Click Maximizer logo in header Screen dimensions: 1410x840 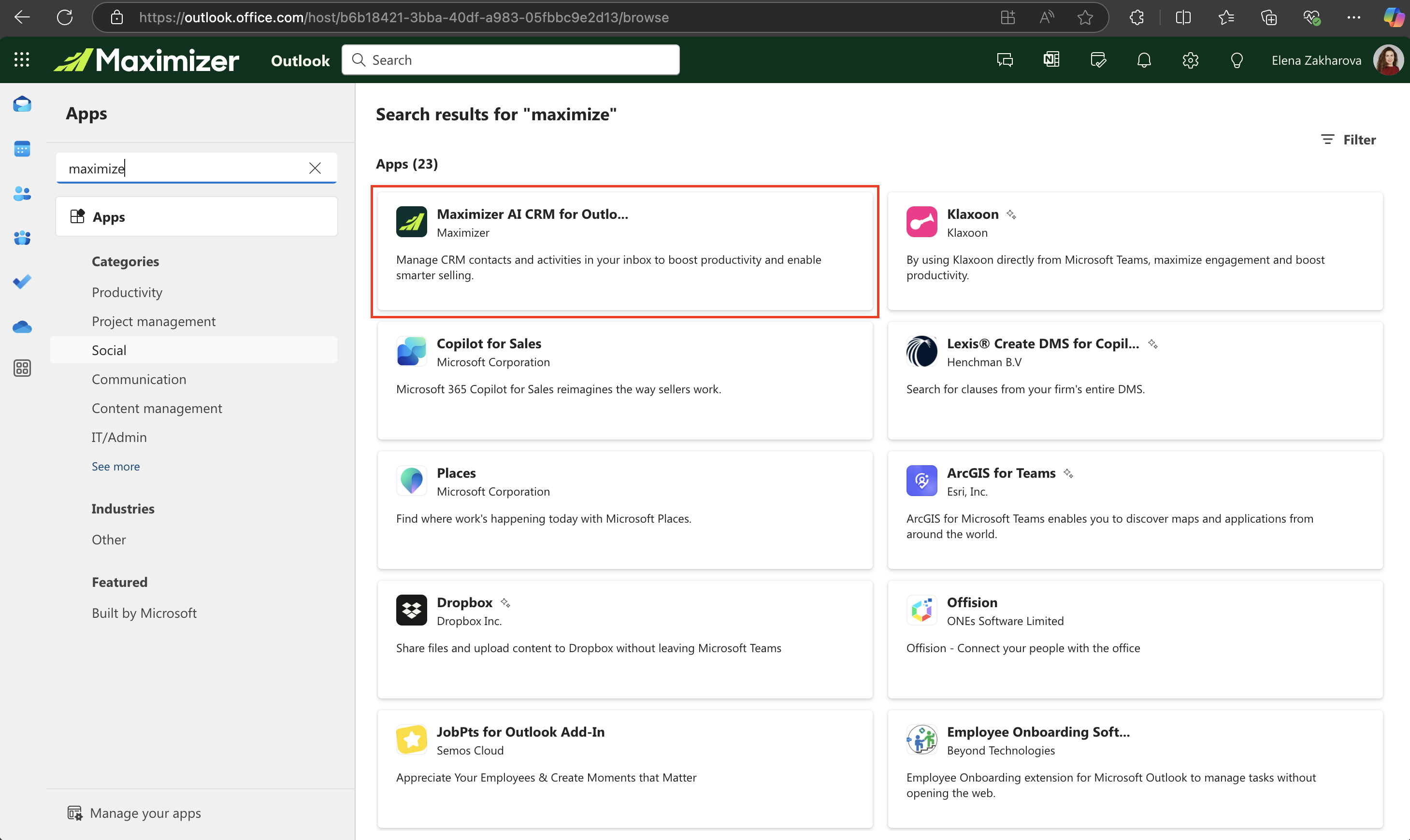click(x=147, y=60)
